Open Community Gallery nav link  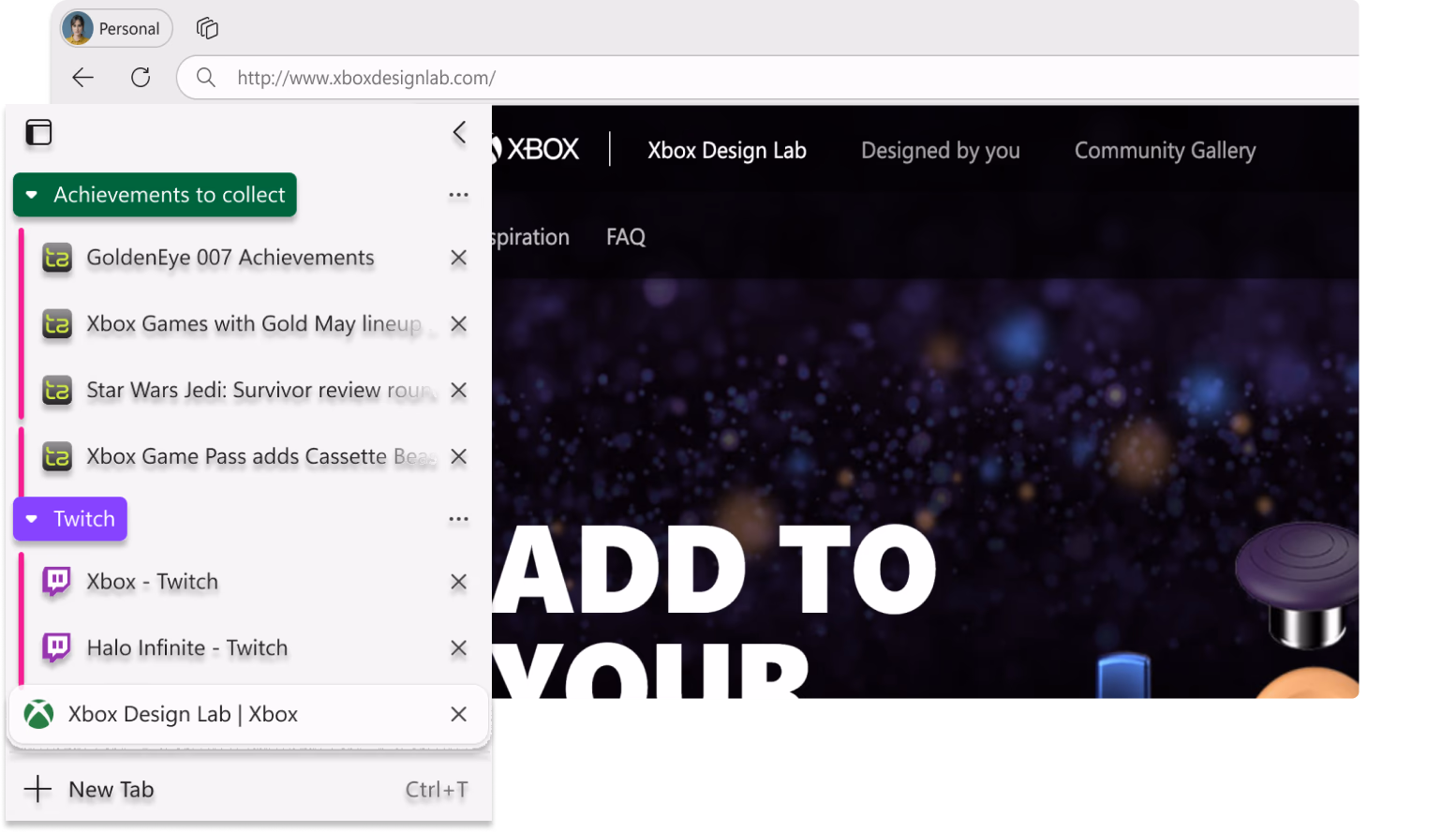click(x=1165, y=151)
